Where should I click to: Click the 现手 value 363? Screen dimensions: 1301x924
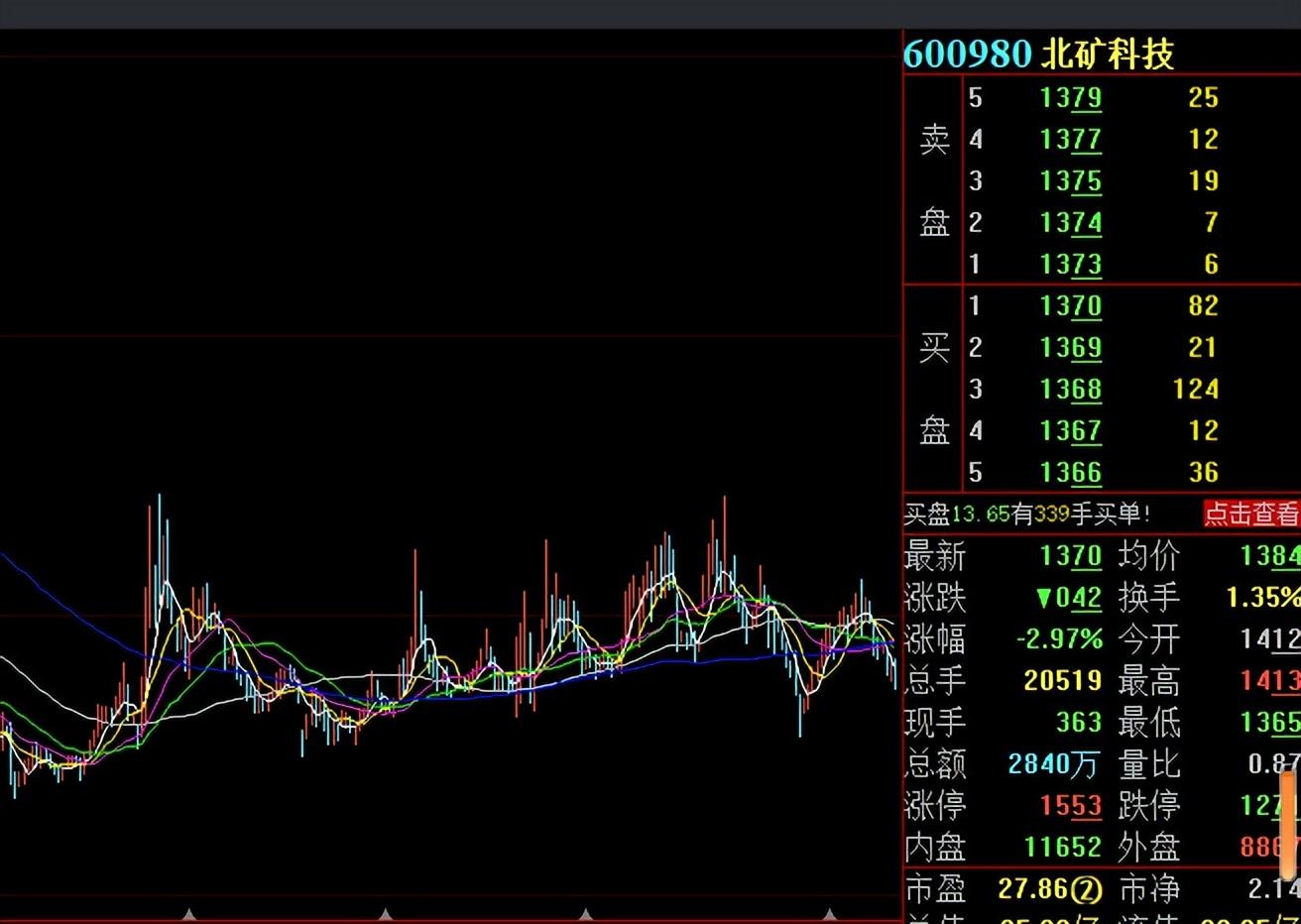click(x=1079, y=723)
